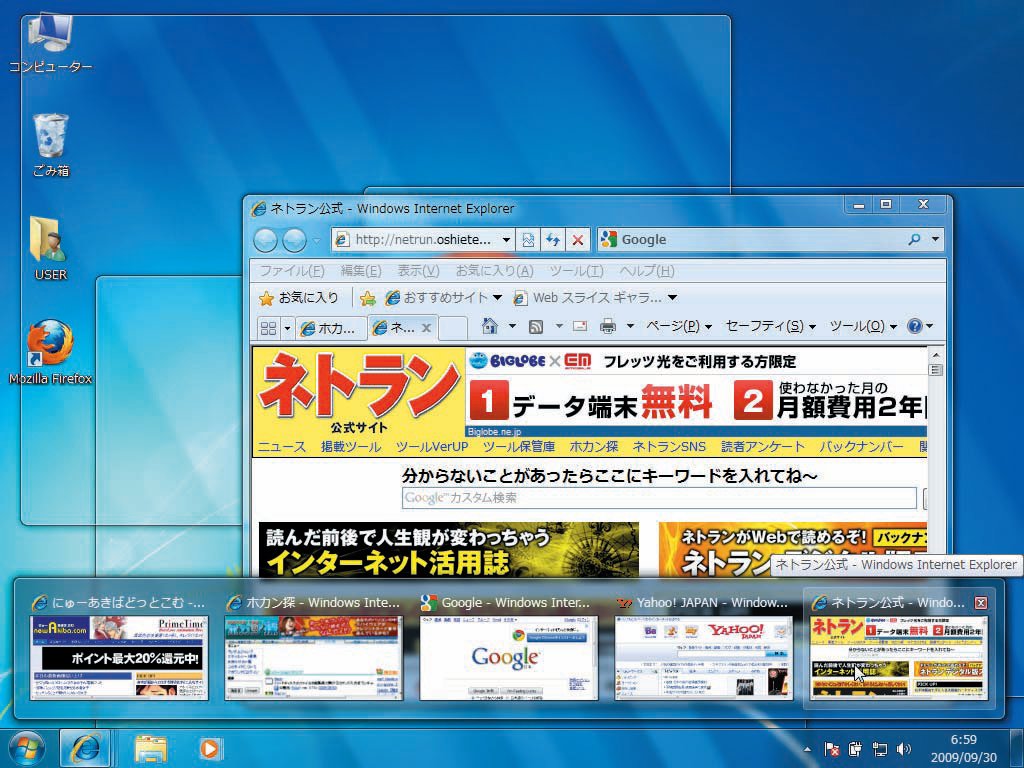Open the ファイル(F) menu
1024x768 pixels.
293,270
